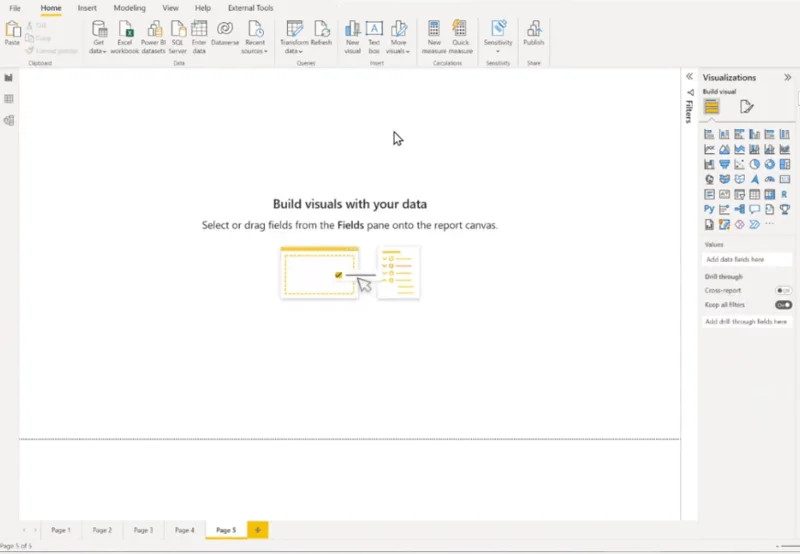The height and width of the screenshot is (554, 800).
Task: Go to Page 3 tab
Action: pos(143,530)
